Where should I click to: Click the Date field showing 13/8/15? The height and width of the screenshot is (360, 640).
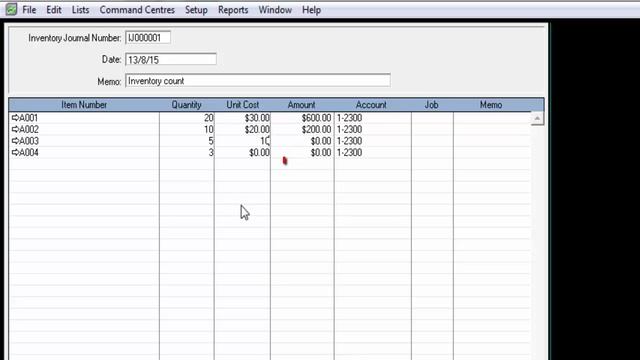171,60
